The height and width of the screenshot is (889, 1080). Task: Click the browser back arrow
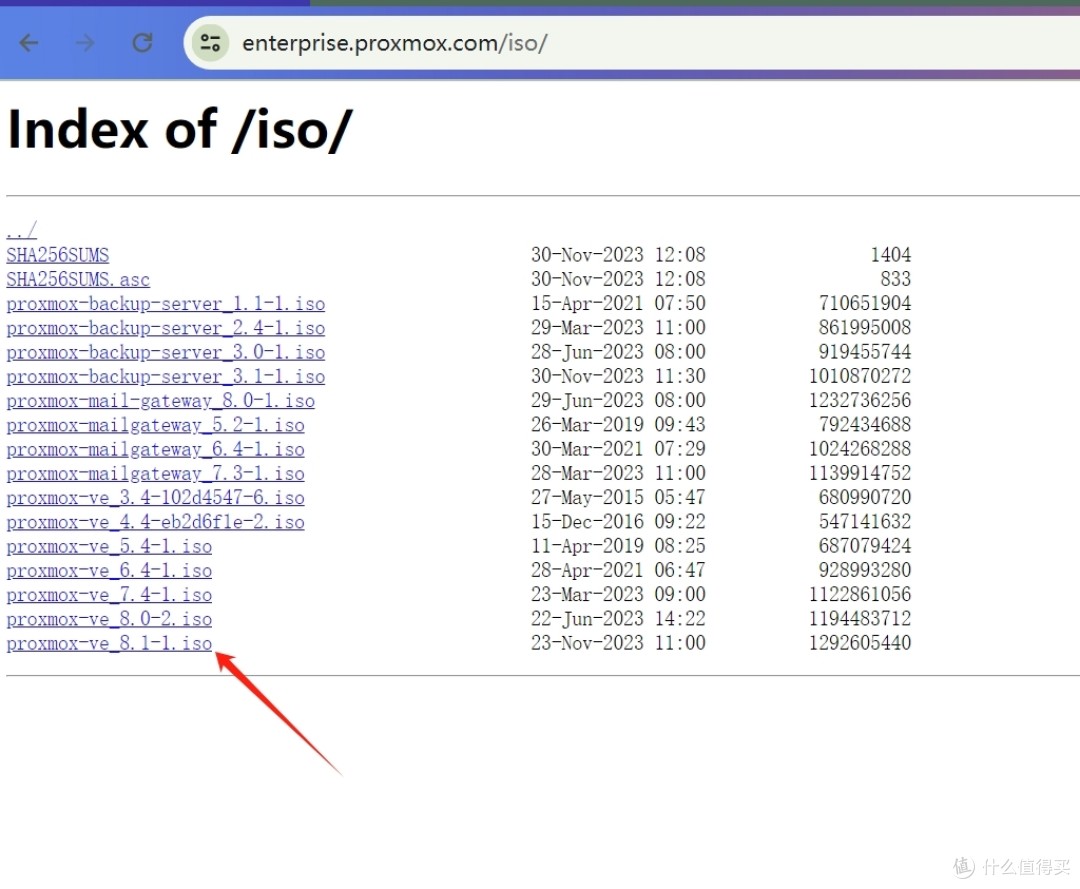click(x=29, y=43)
